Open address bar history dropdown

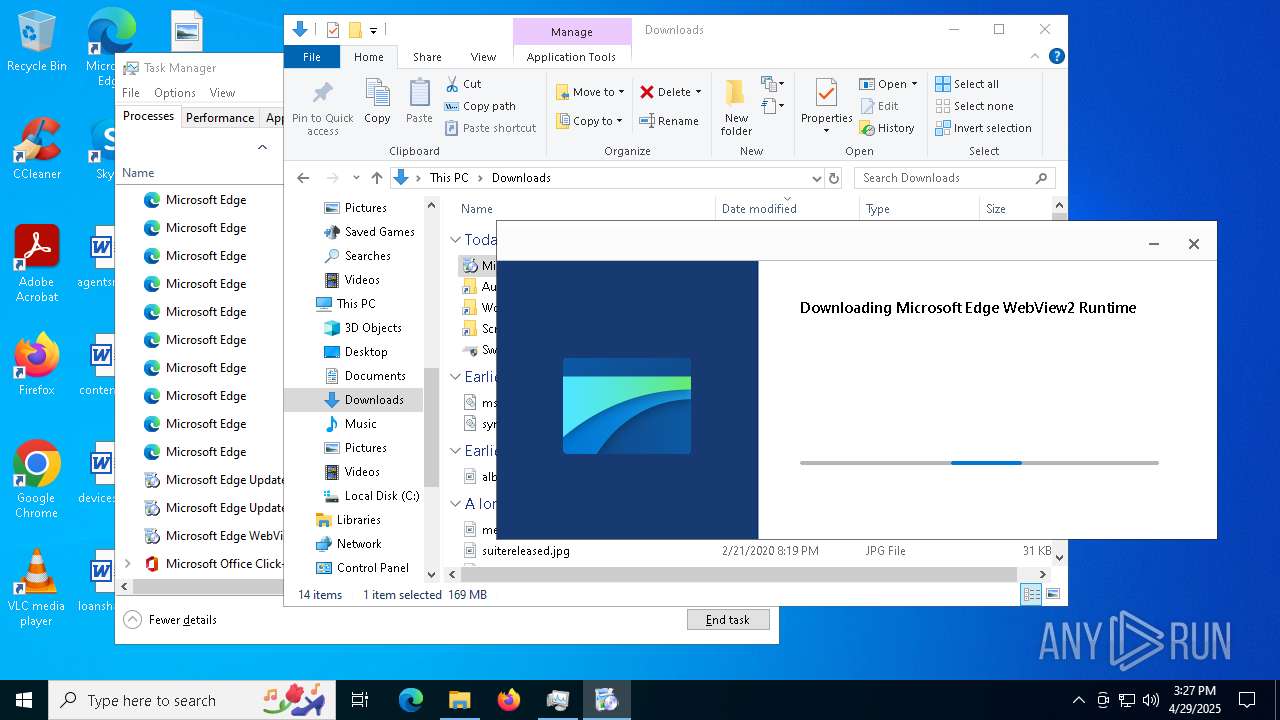(x=816, y=178)
